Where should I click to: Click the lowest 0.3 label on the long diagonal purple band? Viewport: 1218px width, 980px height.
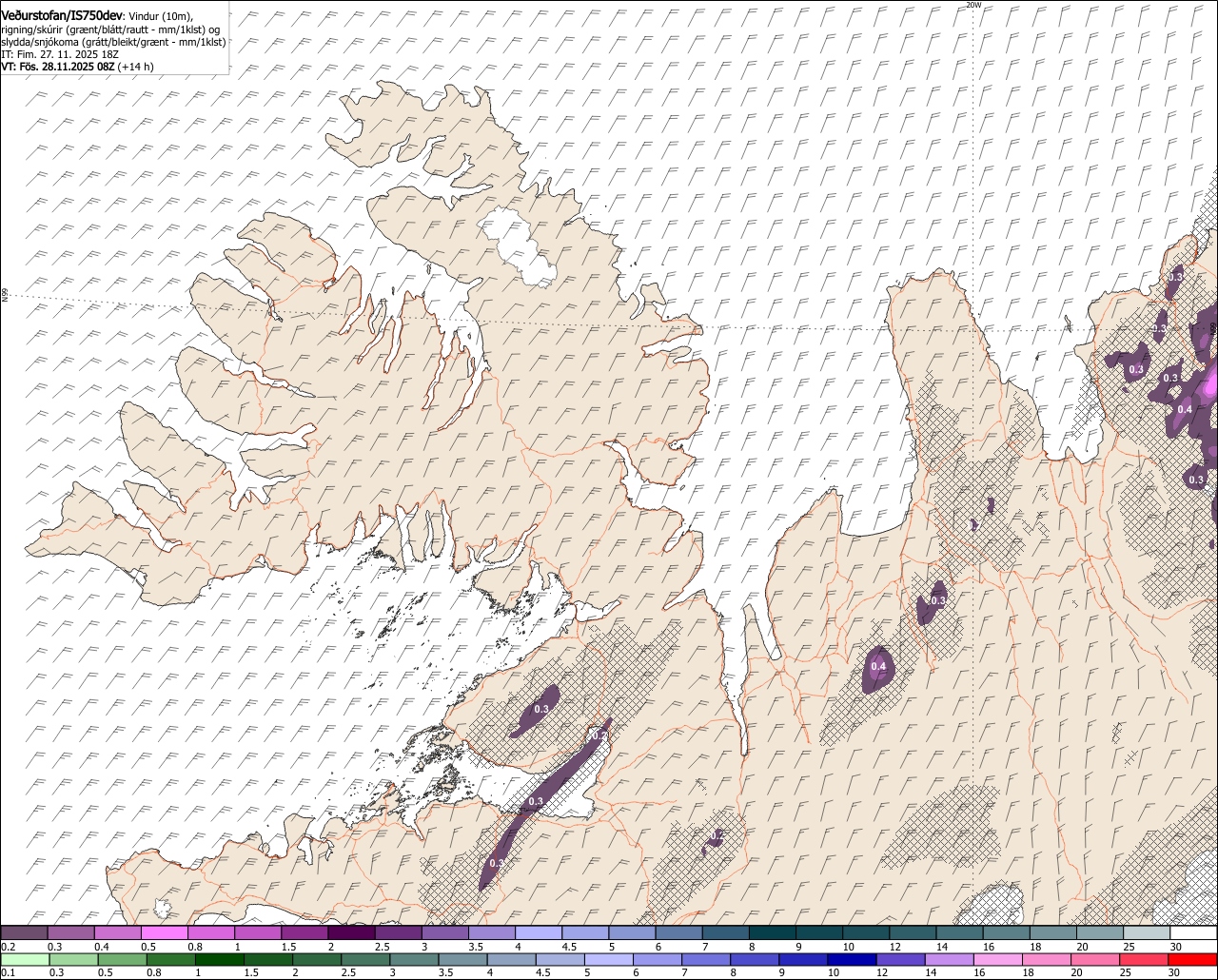click(497, 863)
